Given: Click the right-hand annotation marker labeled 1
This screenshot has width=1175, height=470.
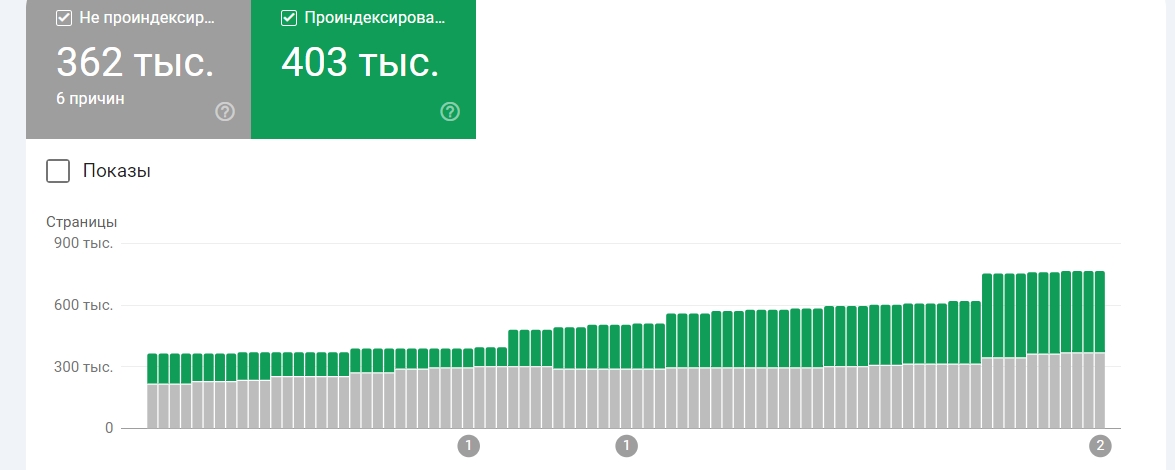Looking at the screenshot, I should [x=626, y=447].
